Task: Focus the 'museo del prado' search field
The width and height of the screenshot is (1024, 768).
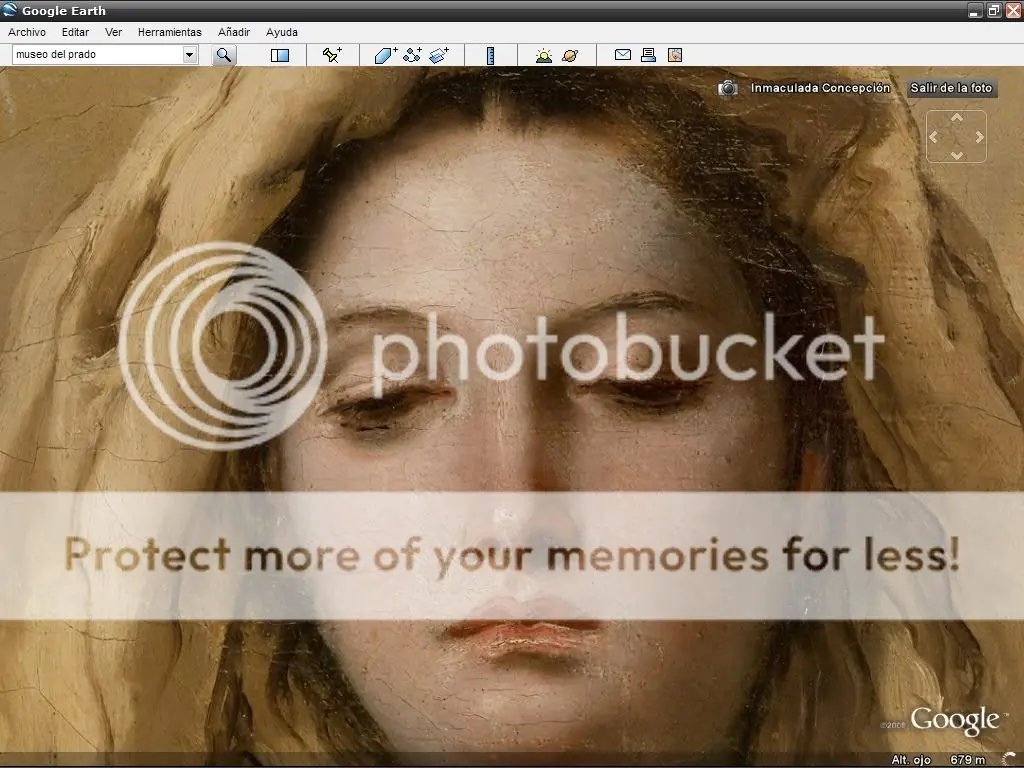Action: tap(98, 55)
